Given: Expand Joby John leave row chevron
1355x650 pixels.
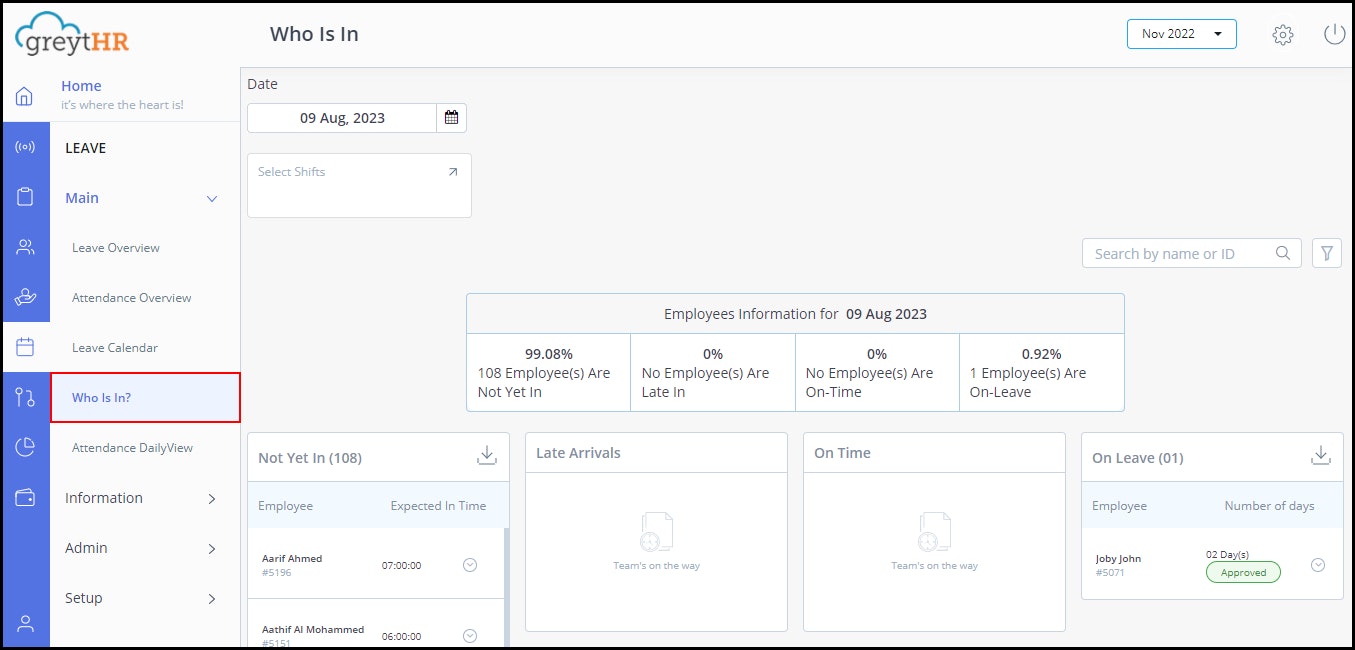Looking at the screenshot, I should (1318, 565).
